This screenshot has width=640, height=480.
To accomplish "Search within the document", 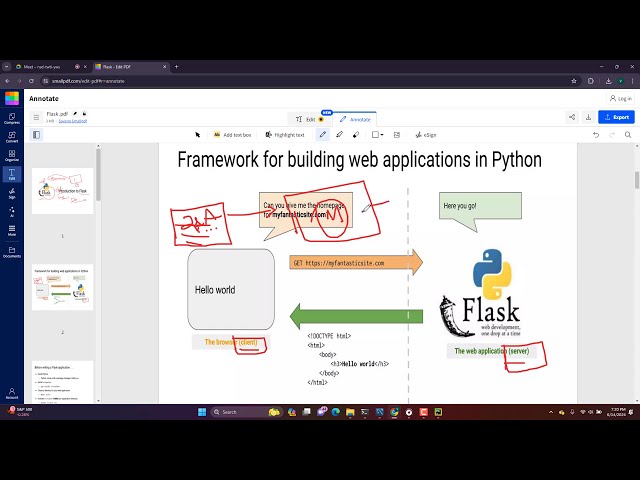I will pos(628,135).
